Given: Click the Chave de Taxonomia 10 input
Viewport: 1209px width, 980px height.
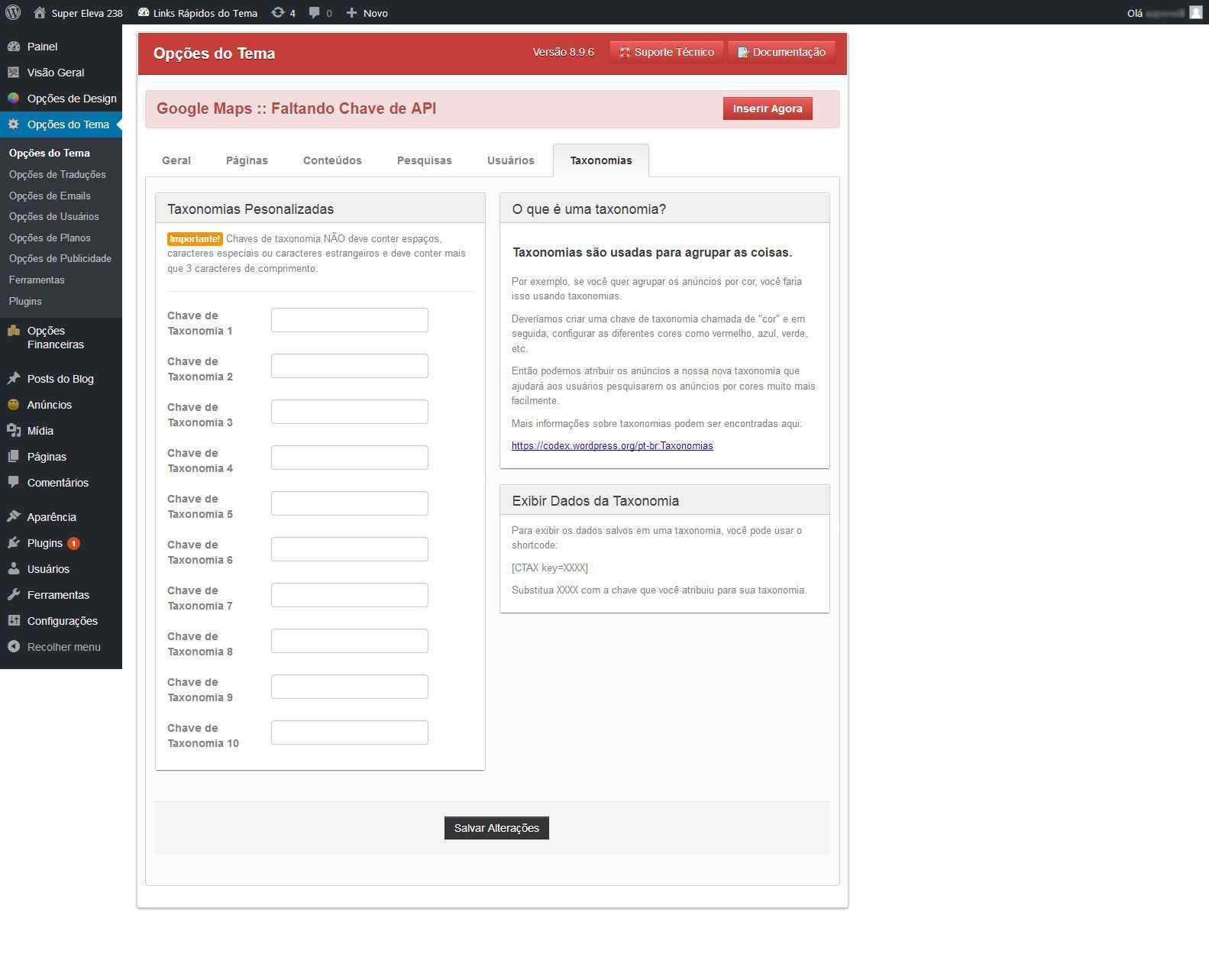Looking at the screenshot, I should tap(349, 733).
